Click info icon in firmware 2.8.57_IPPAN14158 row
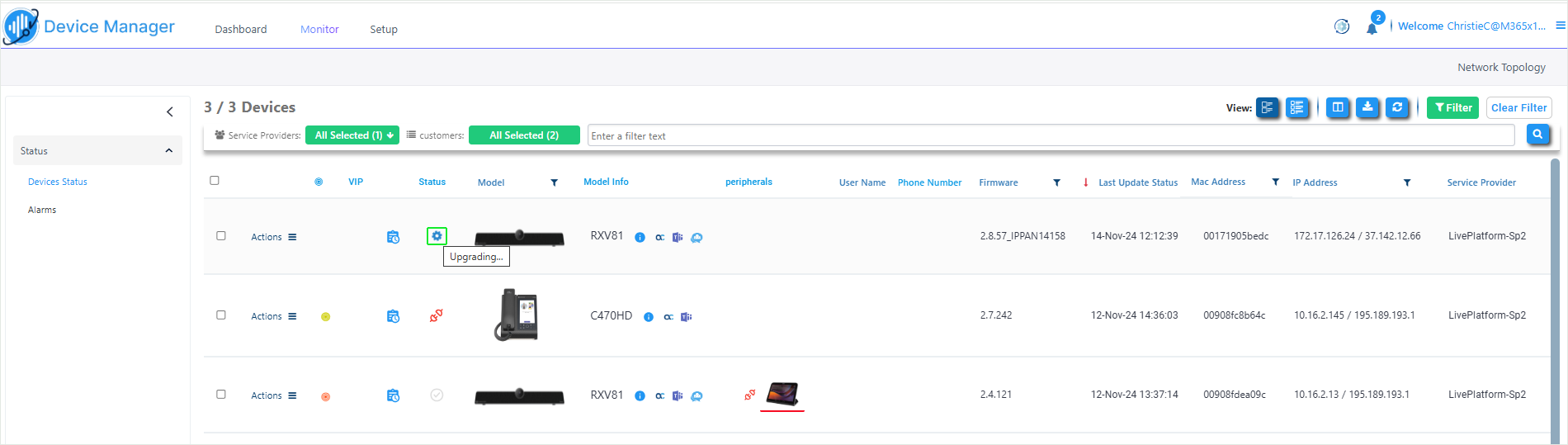Image resolution: width=1568 pixels, height=445 pixels. [x=640, y=237]
